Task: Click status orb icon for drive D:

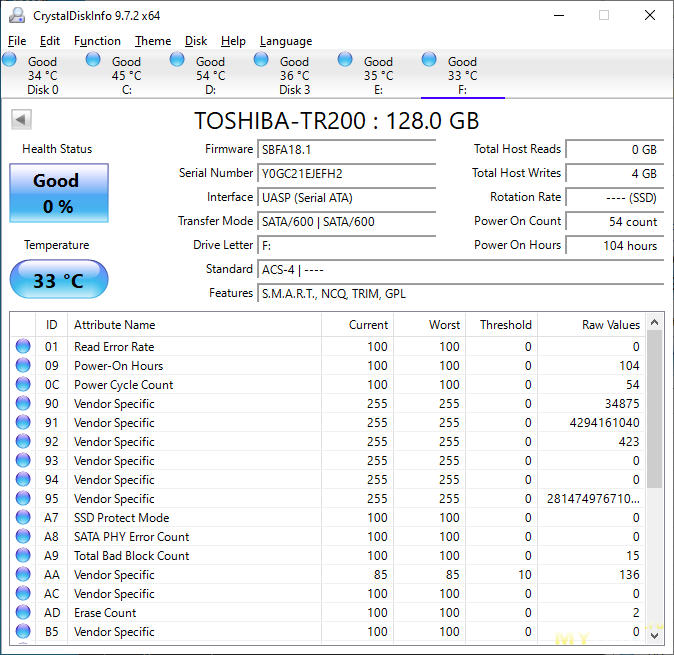Action: click(177, 61)
